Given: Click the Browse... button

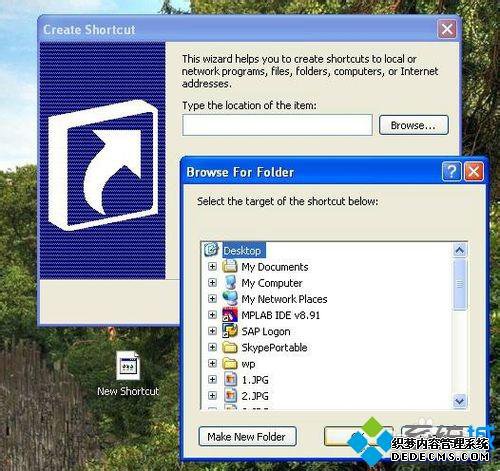Looking at the screenshot, I should pos(414,125).
